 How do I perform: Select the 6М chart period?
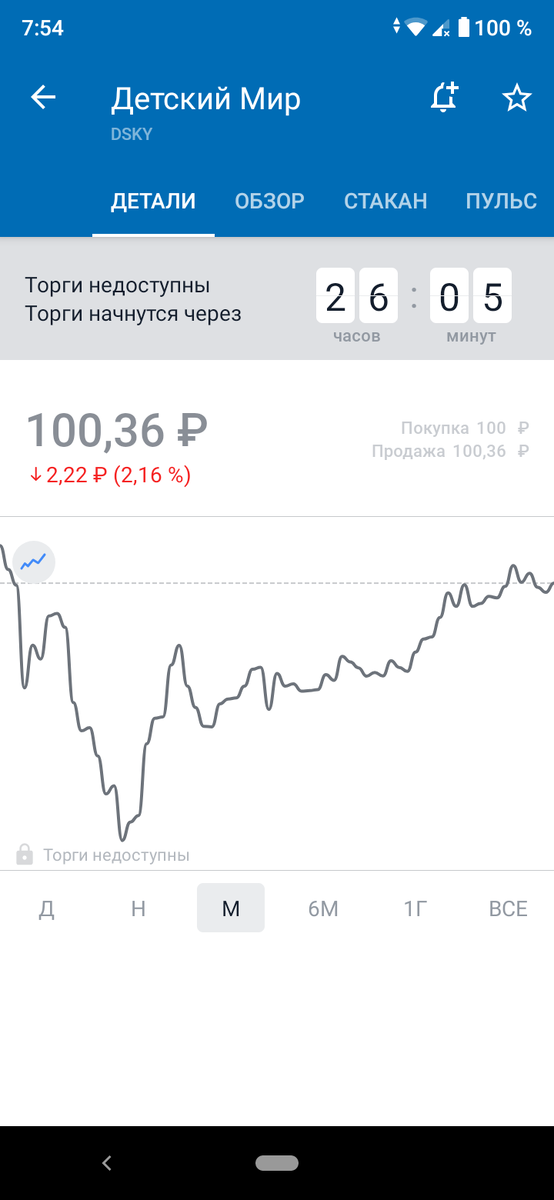point(323,909)
